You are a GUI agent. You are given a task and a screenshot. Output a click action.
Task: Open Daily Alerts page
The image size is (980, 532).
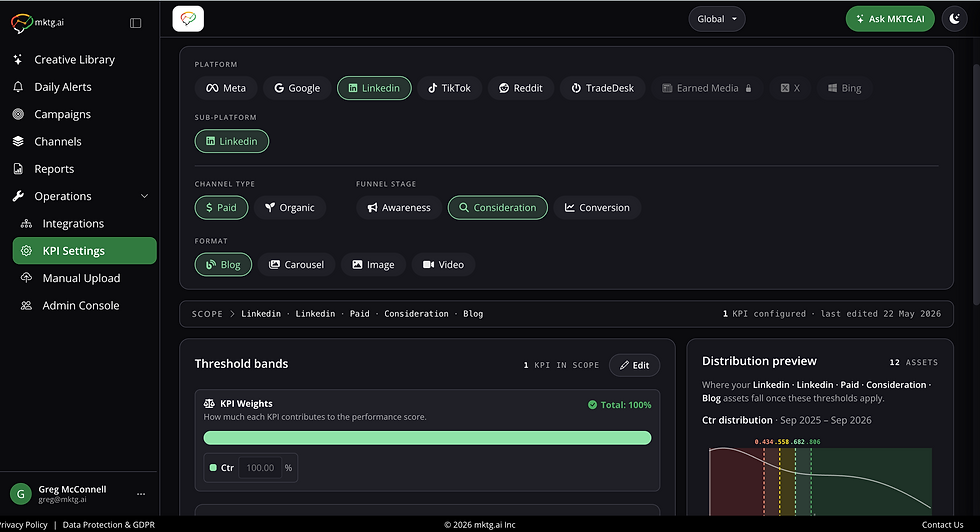point(62,87)
